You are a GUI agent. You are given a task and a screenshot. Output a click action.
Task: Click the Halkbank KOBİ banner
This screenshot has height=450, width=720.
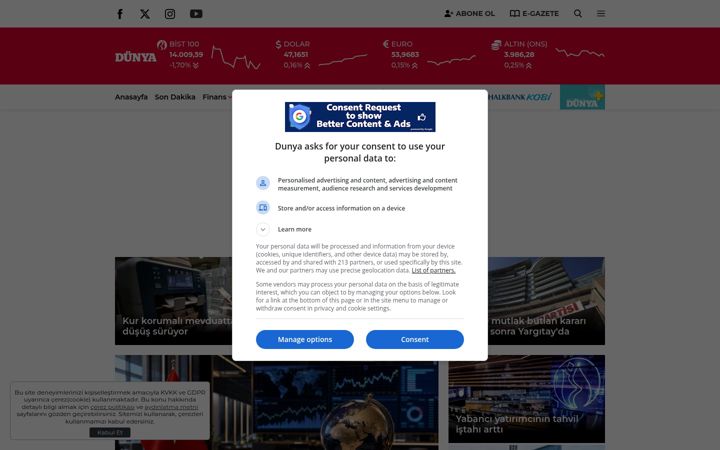pyautogui.click(x=520, y=97)
